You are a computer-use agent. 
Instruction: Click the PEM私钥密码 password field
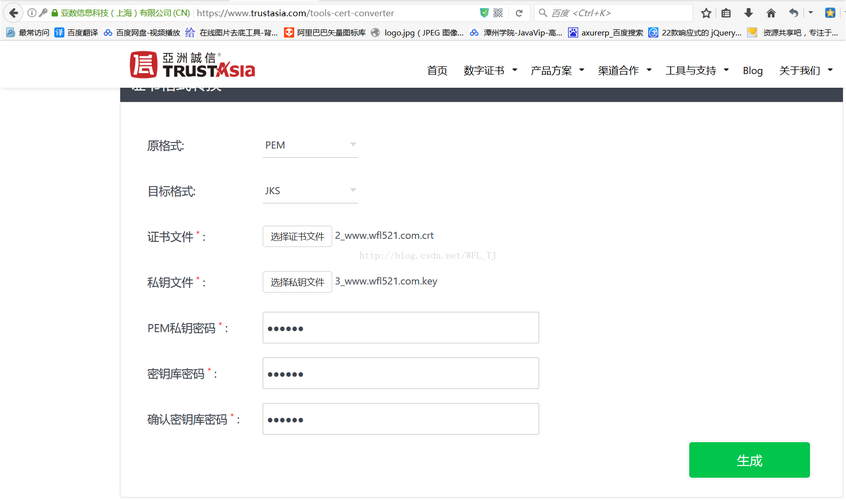click(401, 328)
